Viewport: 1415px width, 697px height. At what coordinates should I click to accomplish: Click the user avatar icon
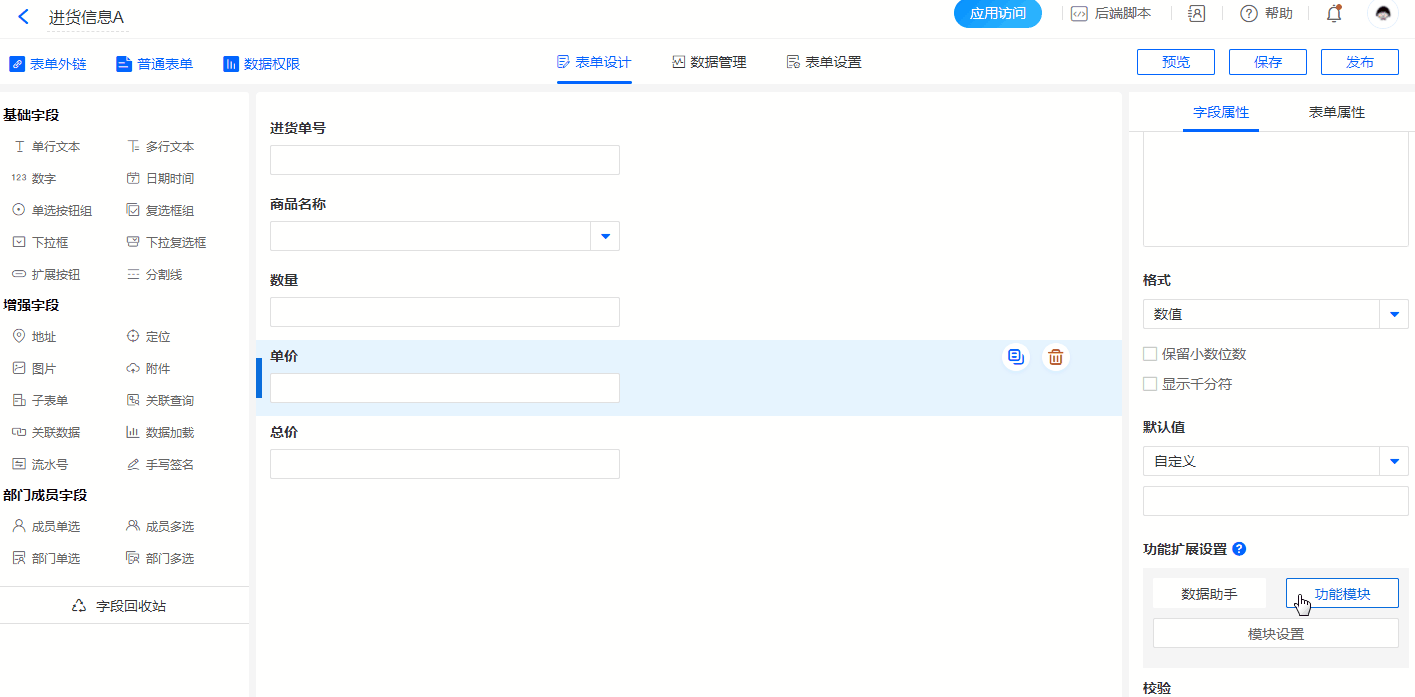1383,14
